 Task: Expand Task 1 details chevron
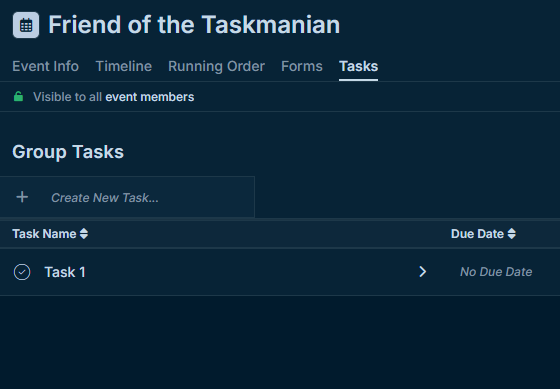pos(422,272)
